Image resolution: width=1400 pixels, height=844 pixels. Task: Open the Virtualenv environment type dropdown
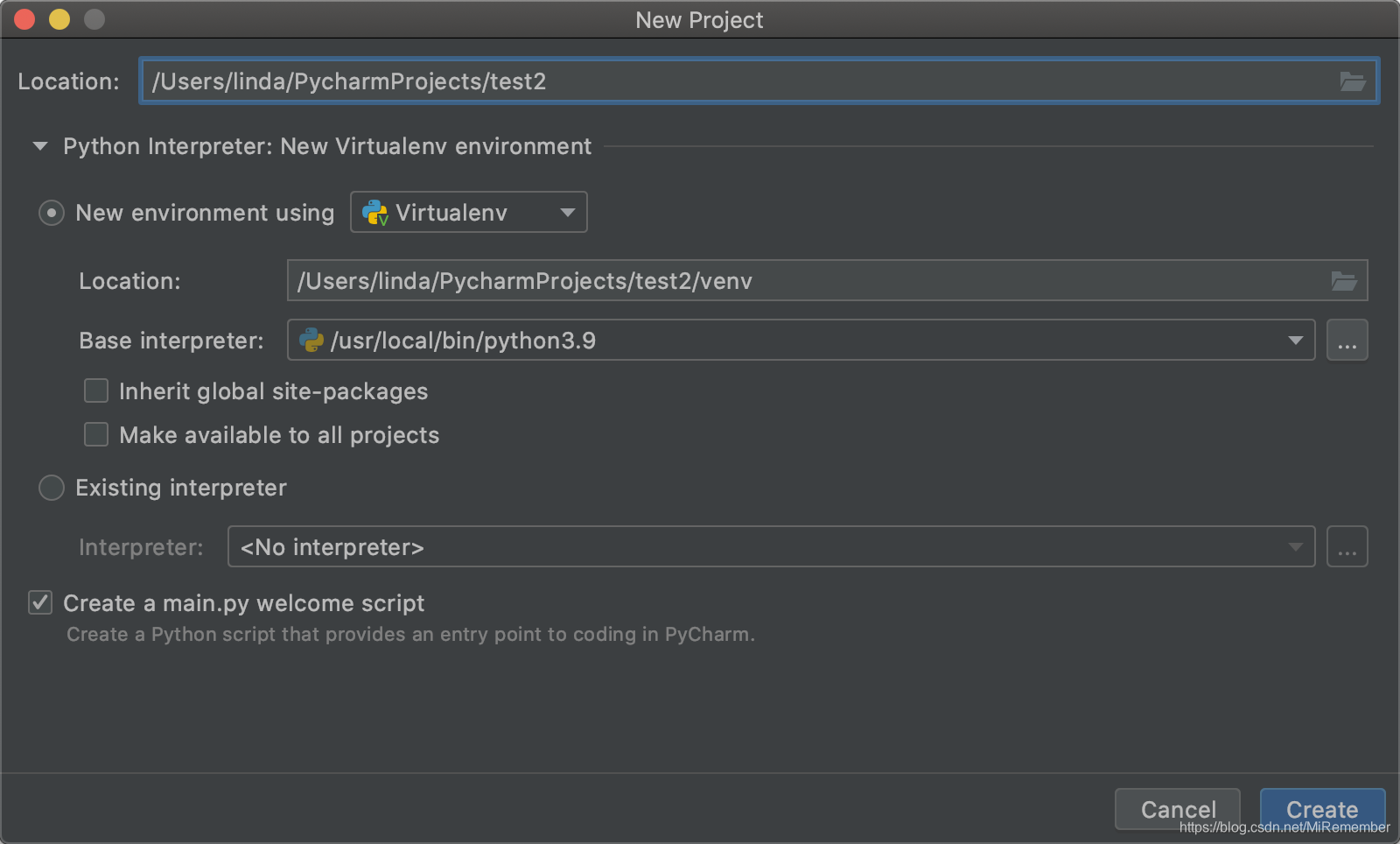(x=469, y=213)
